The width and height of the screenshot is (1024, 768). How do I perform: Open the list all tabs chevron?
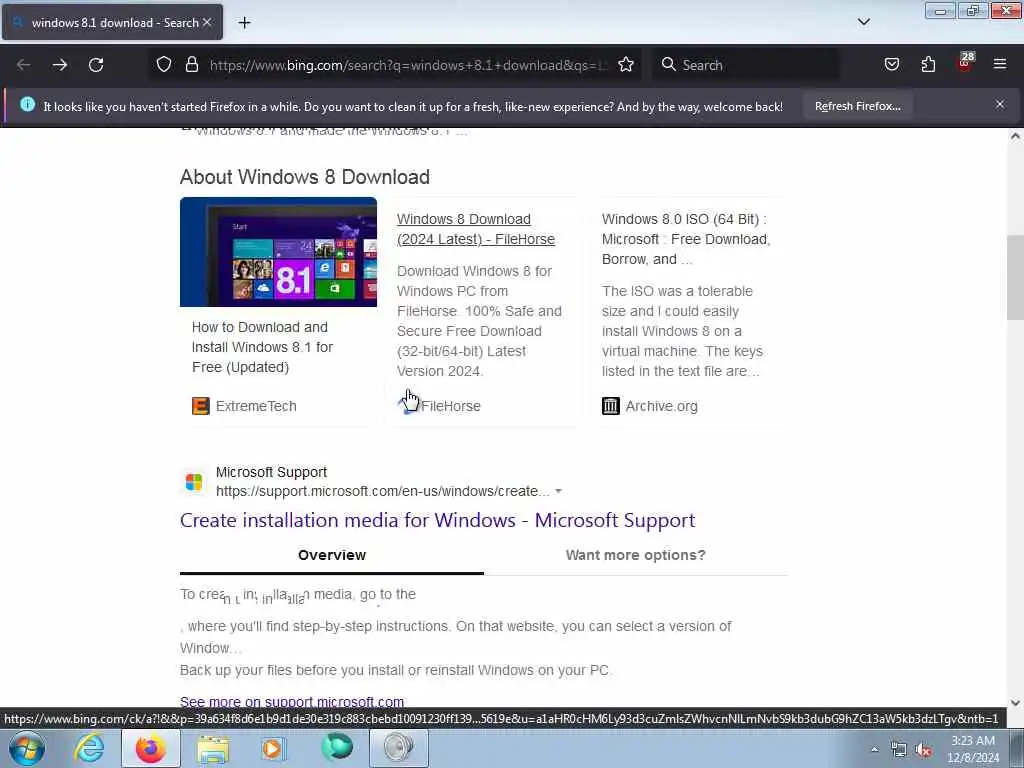coord(863,22)
